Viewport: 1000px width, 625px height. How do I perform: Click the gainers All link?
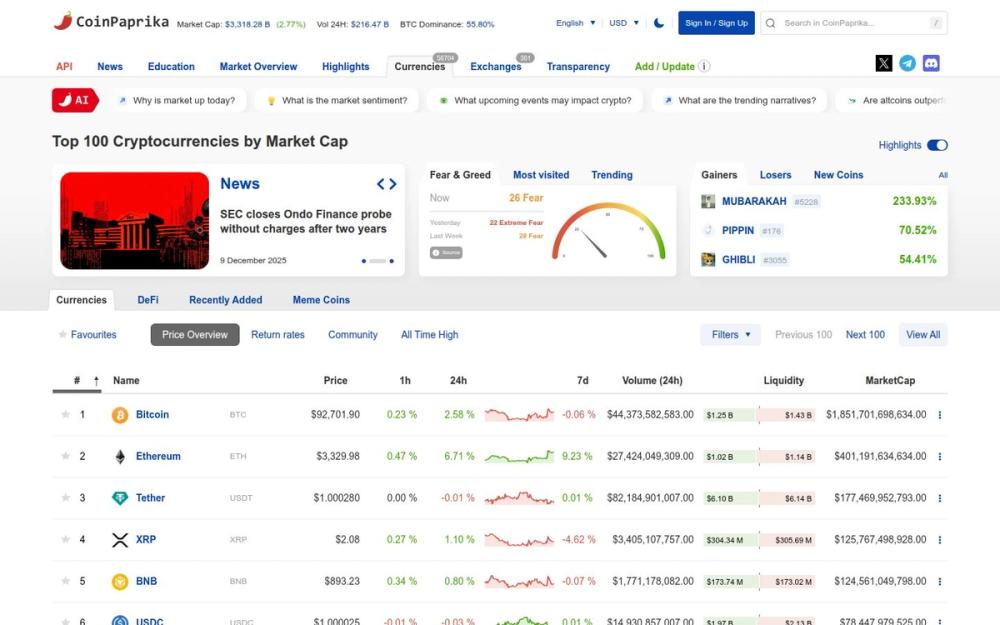(x=943, y=175)
